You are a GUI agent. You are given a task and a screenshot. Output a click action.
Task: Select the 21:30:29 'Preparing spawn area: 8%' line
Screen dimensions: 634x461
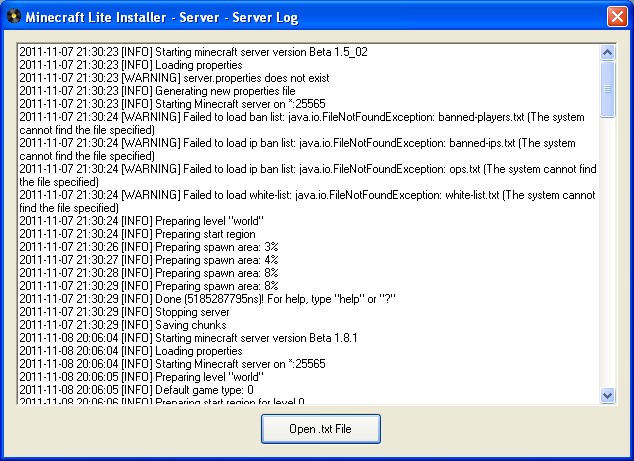pyautogui.click(x=149, y=286)
